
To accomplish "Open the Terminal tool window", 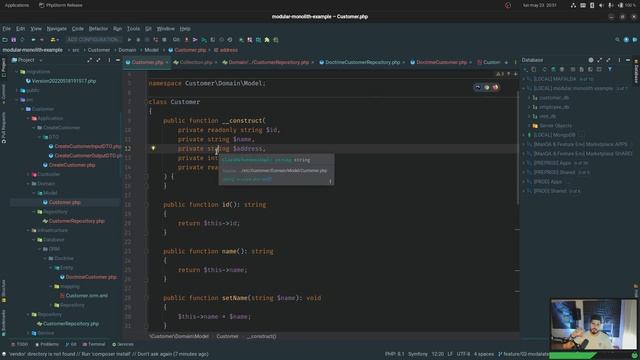I will (94, 344).
